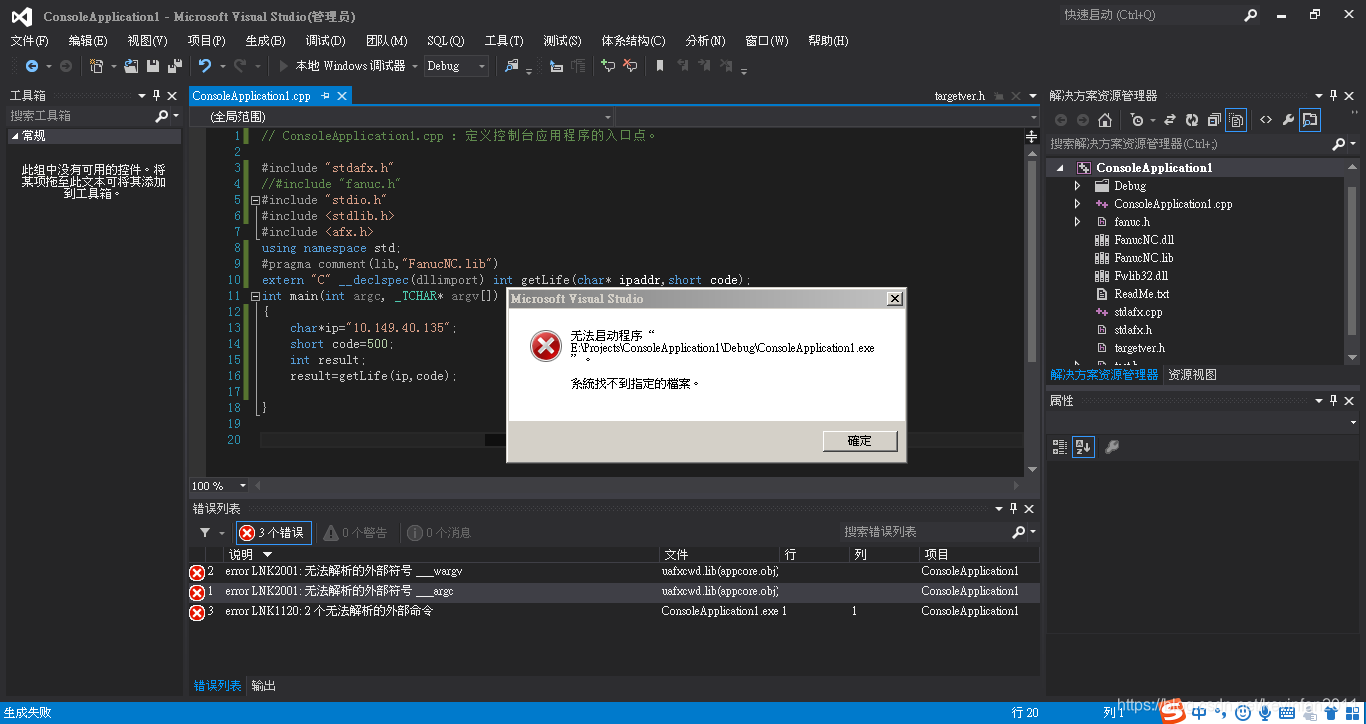
Task: Click the Toggle Bookmark toolbar icon
Action: [660, 66]
